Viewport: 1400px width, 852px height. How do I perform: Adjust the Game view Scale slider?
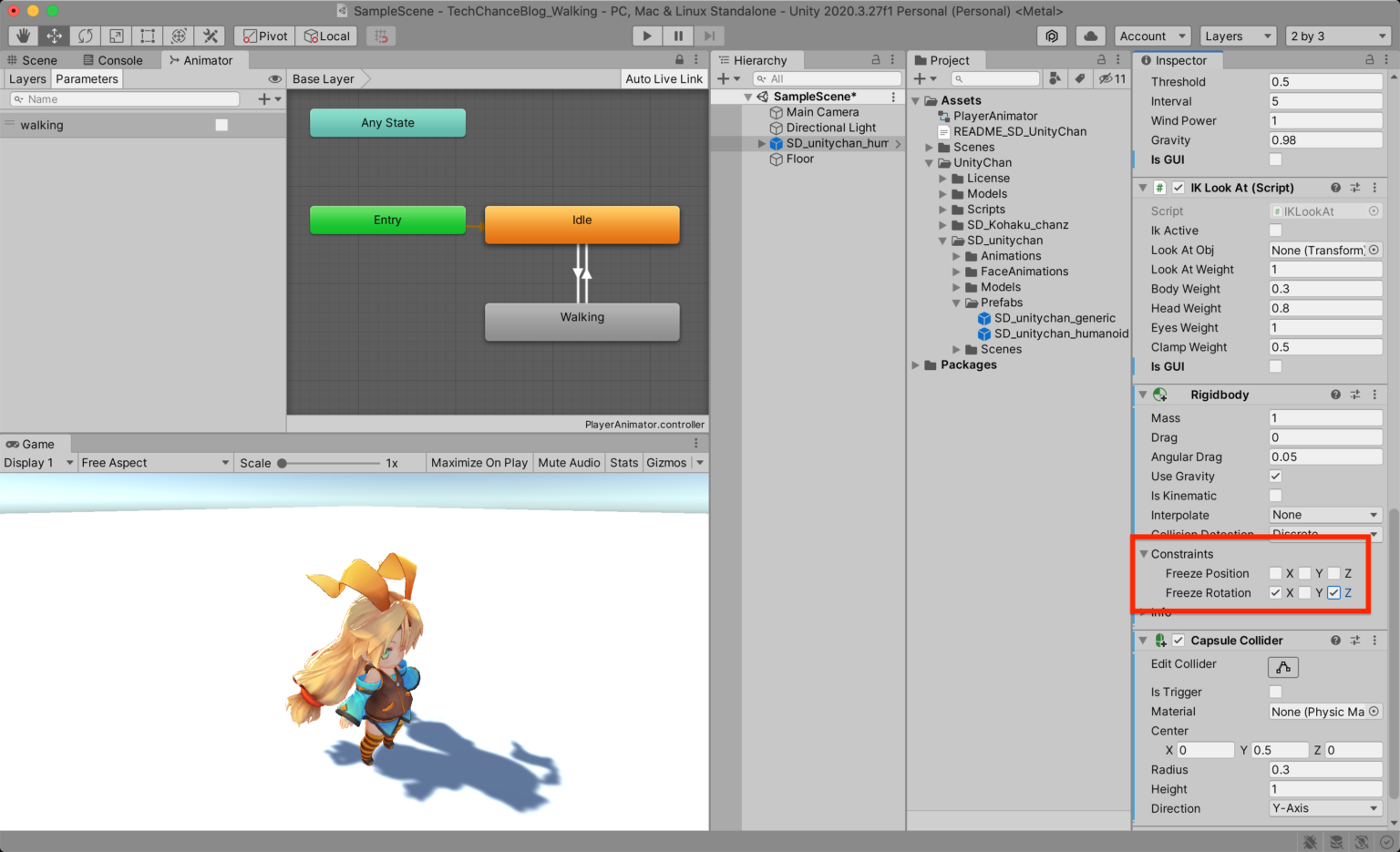pyautogui.click(x=283, y=462)
